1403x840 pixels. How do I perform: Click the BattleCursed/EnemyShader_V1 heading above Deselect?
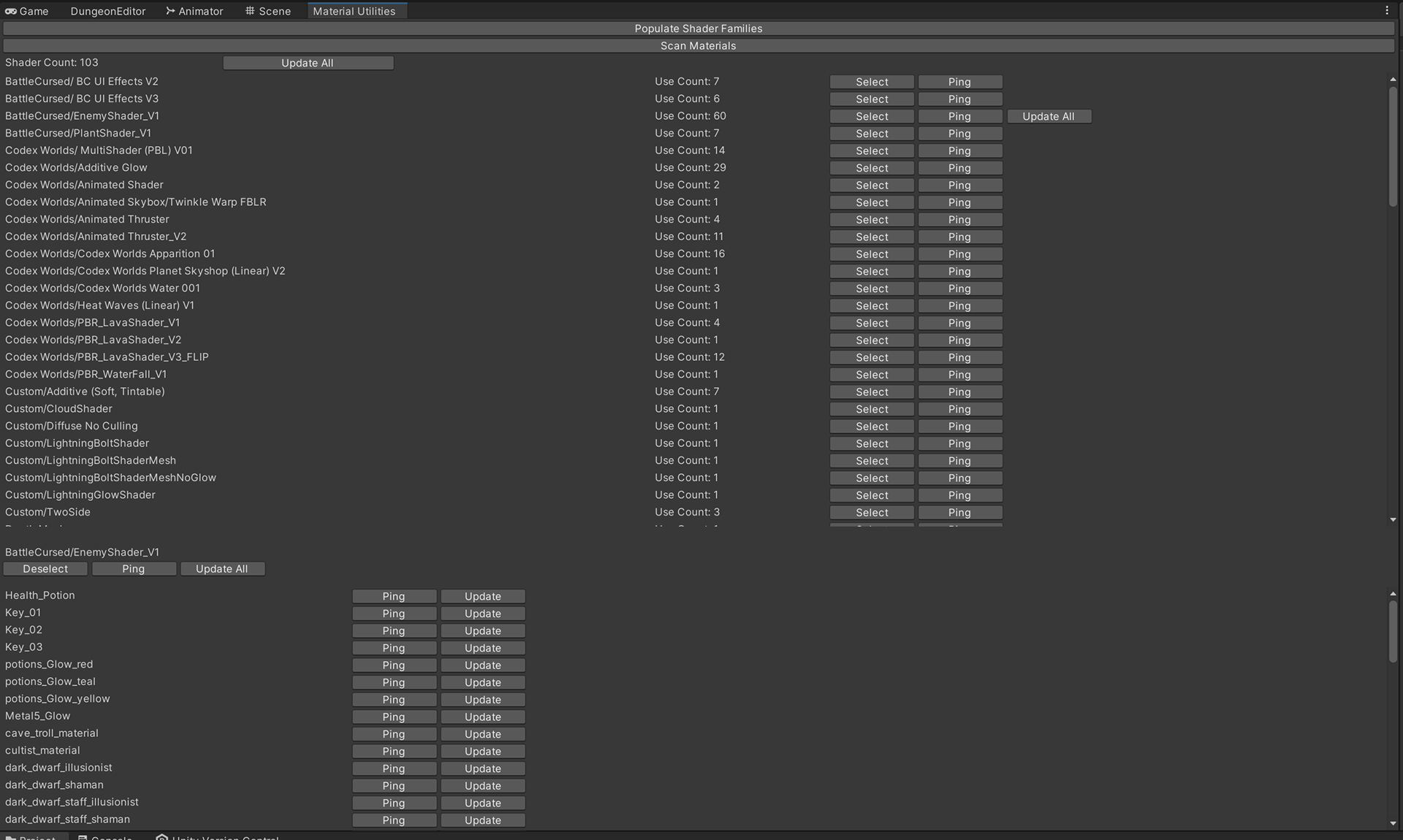point(82,552)
